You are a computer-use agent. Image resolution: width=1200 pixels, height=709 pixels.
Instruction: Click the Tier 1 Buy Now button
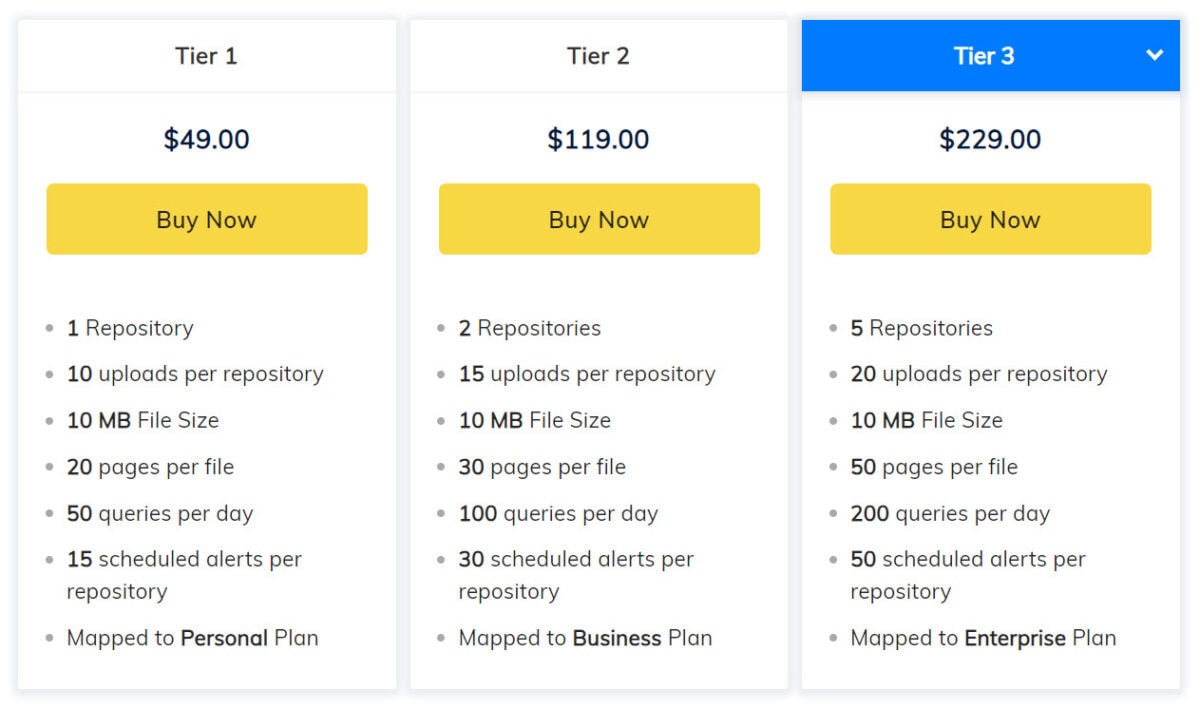click(206, 218)
